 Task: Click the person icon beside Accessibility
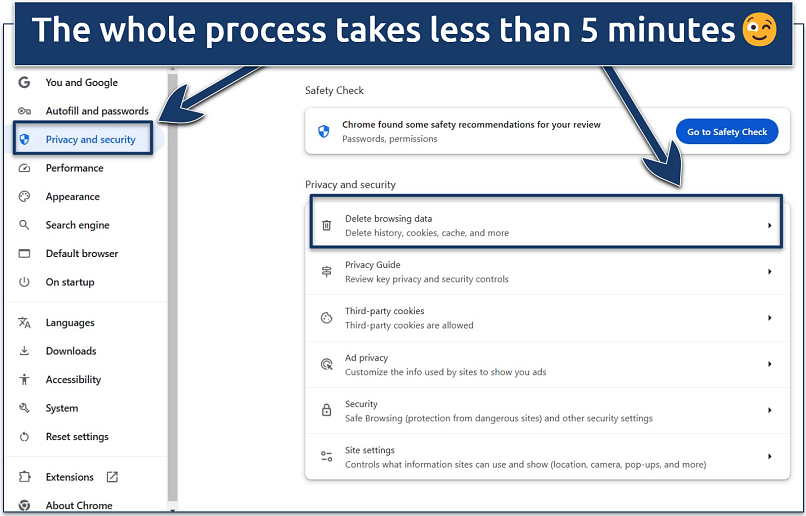(24, 379)
